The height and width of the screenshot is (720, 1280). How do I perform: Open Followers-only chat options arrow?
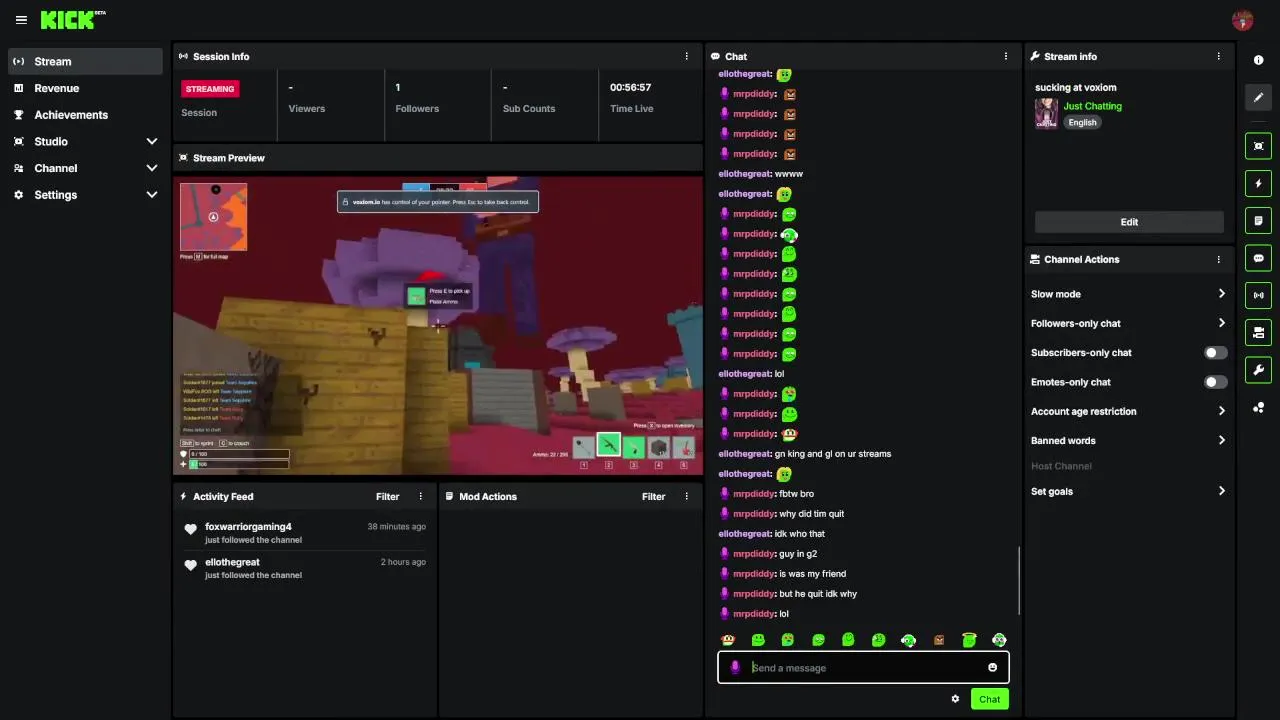click(x=1221, y=323)
